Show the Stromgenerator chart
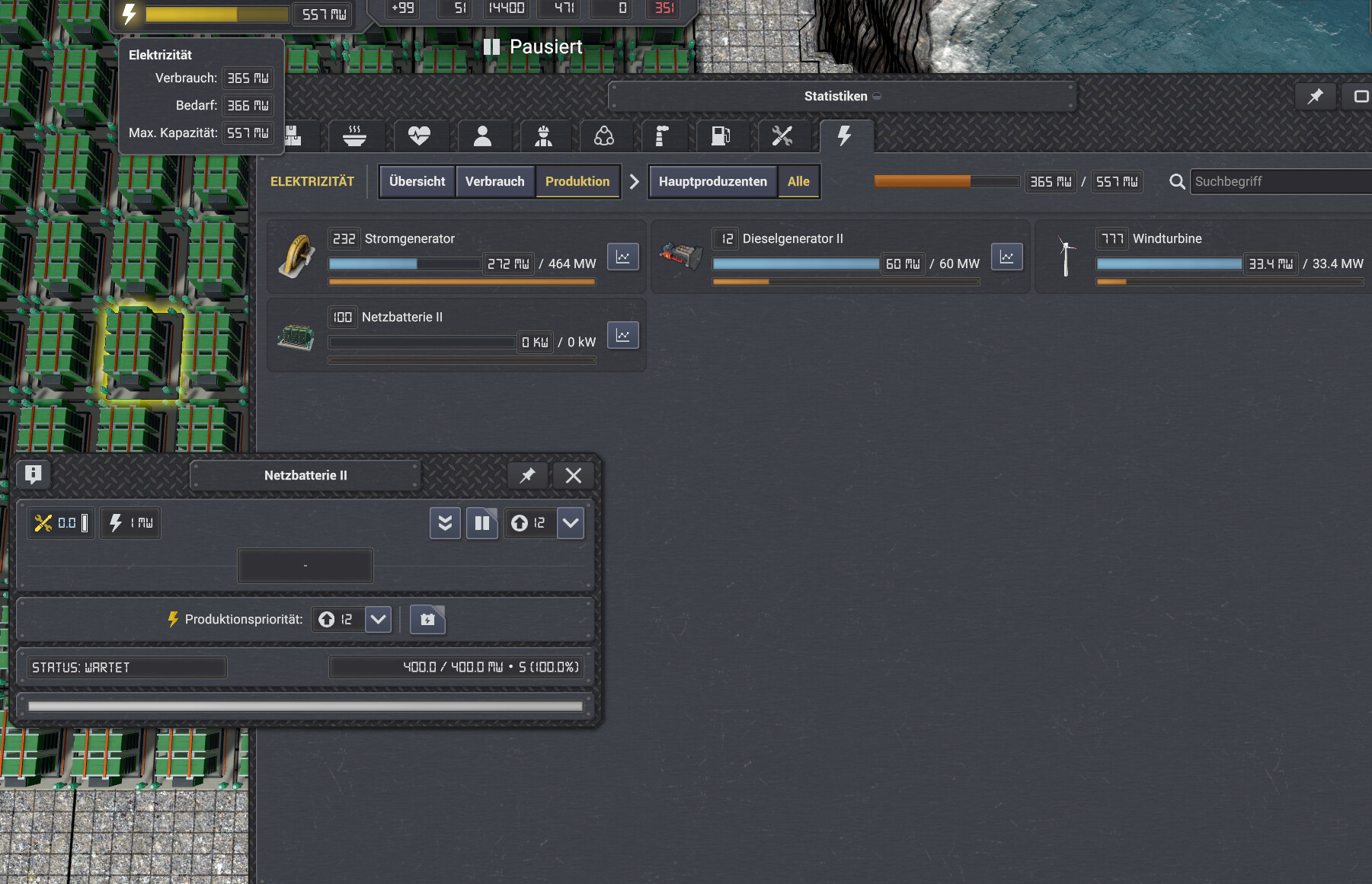 [622, 257]
